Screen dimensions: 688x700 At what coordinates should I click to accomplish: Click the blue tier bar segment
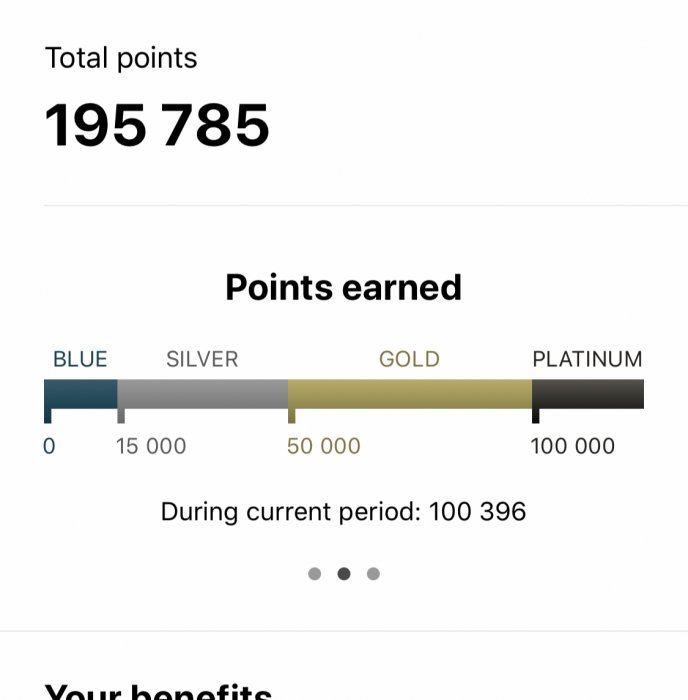[81, 394]
